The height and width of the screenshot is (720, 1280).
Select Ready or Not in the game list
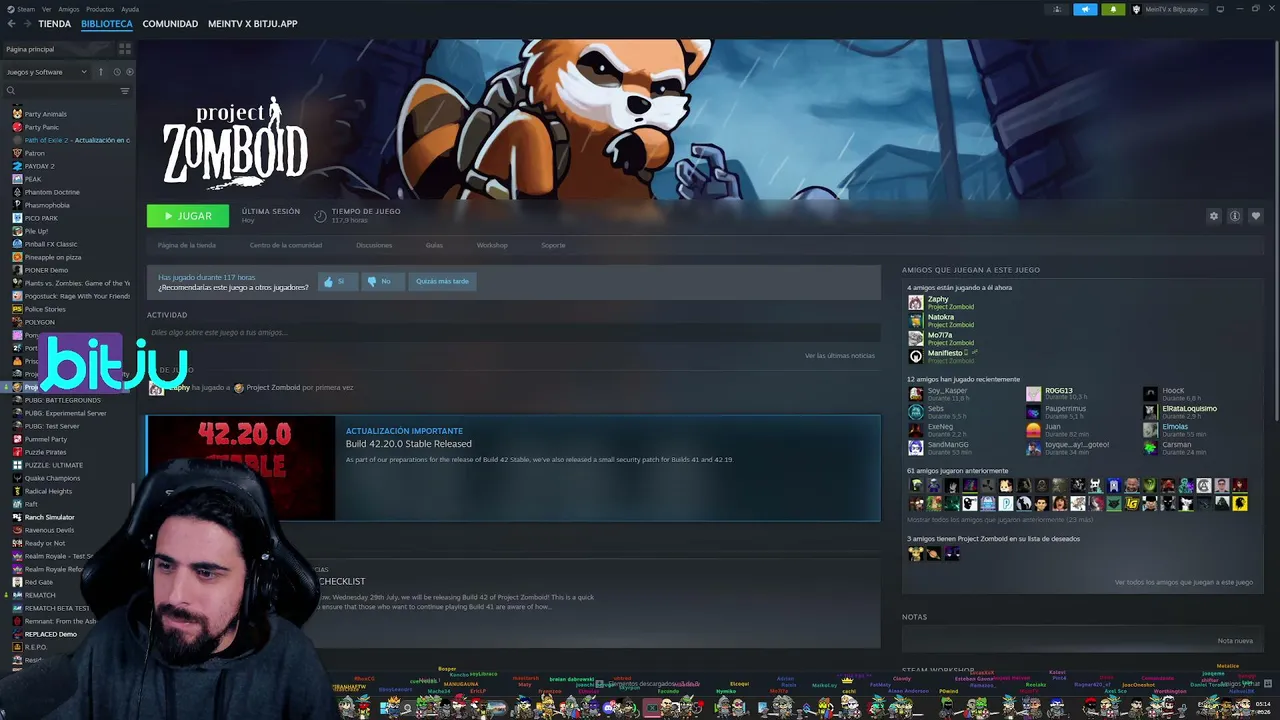pos(45,543)
